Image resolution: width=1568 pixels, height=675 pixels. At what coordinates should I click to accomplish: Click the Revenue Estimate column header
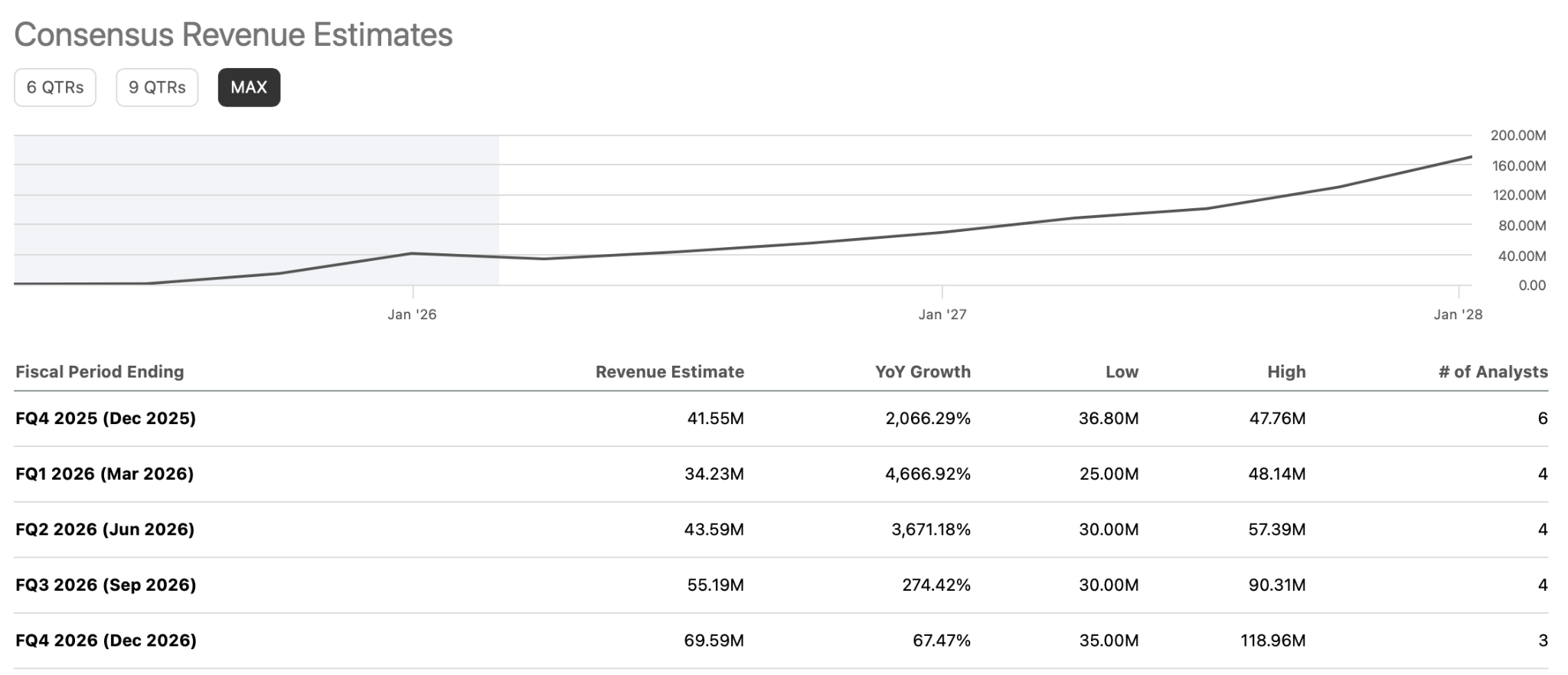[670, 372]
